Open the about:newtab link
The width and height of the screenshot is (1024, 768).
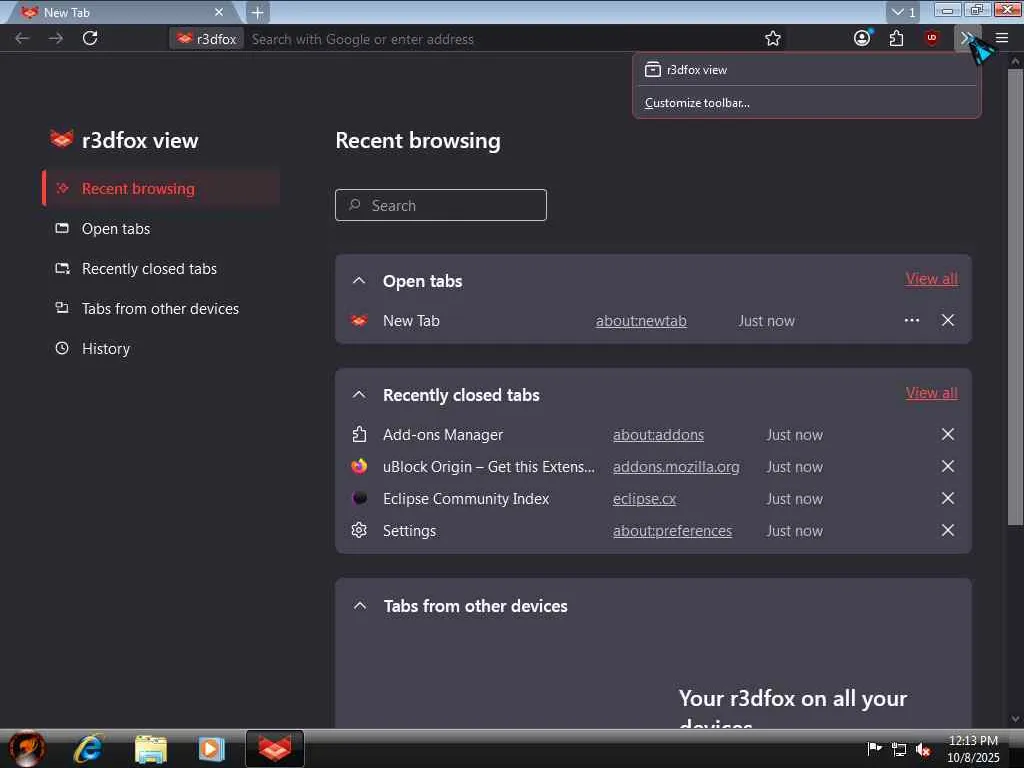click(x=641, y=321)
